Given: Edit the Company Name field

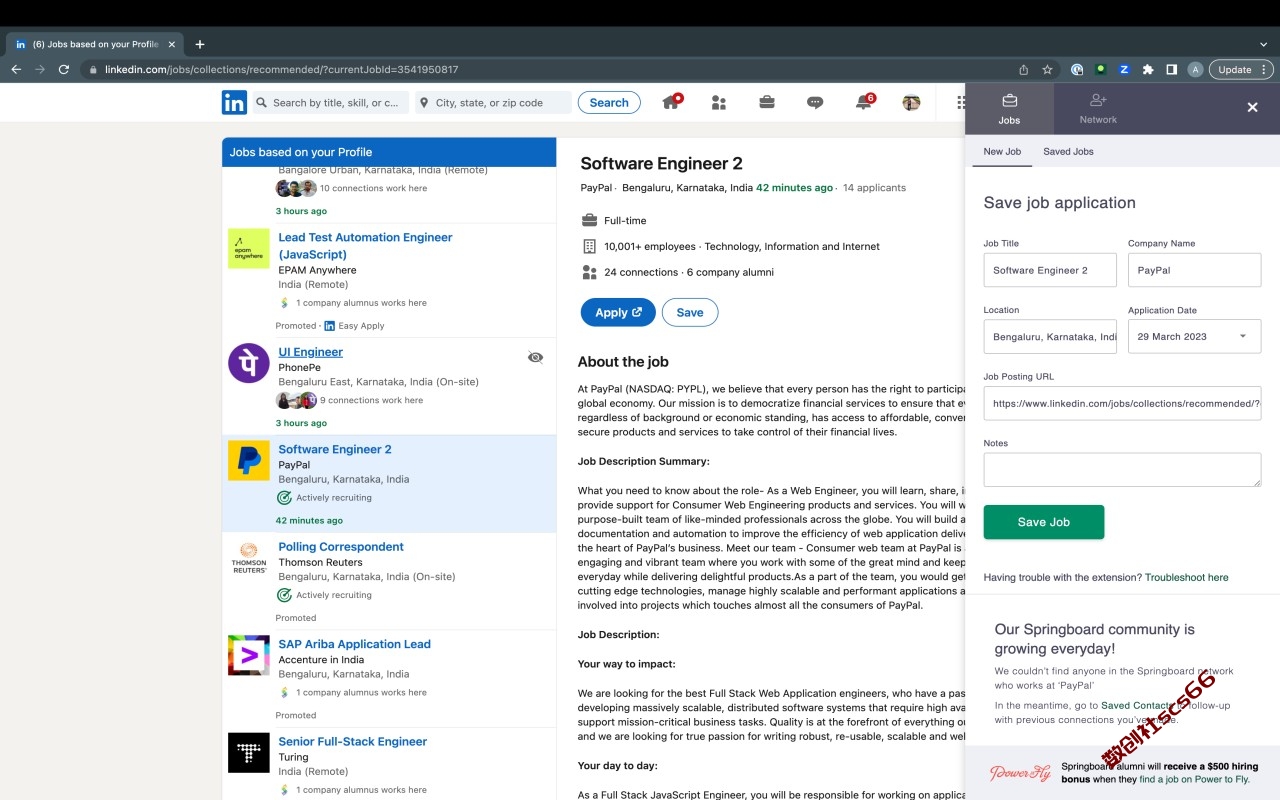Looking at the screenshot, I should click(1194, 270).
